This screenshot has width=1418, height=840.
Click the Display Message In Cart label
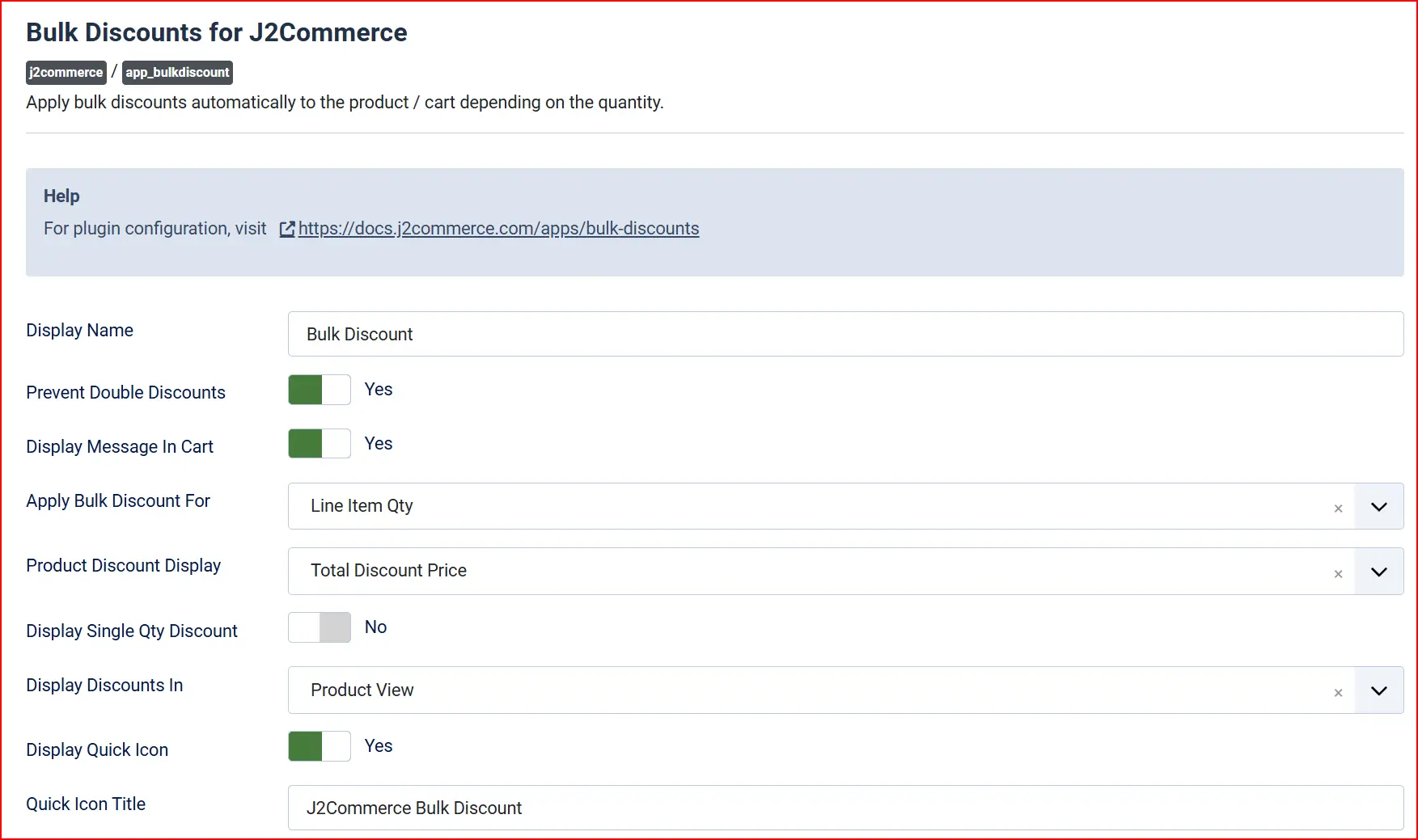(x=120, y=447)
